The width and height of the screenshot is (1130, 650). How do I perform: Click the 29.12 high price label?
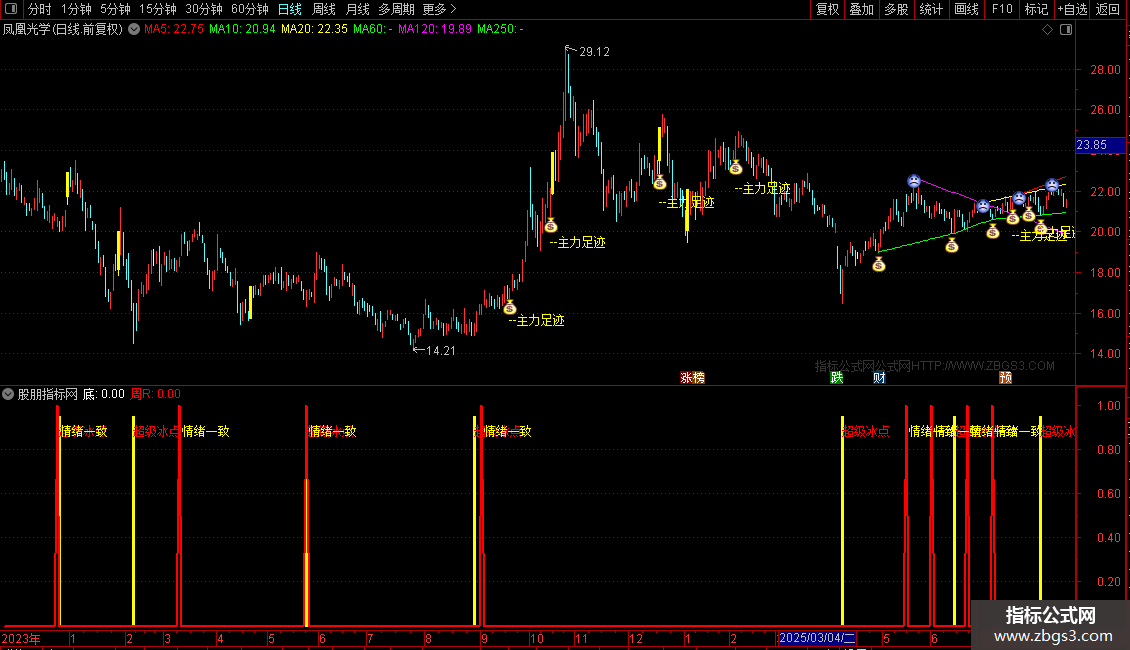click(x=595, y=52)
